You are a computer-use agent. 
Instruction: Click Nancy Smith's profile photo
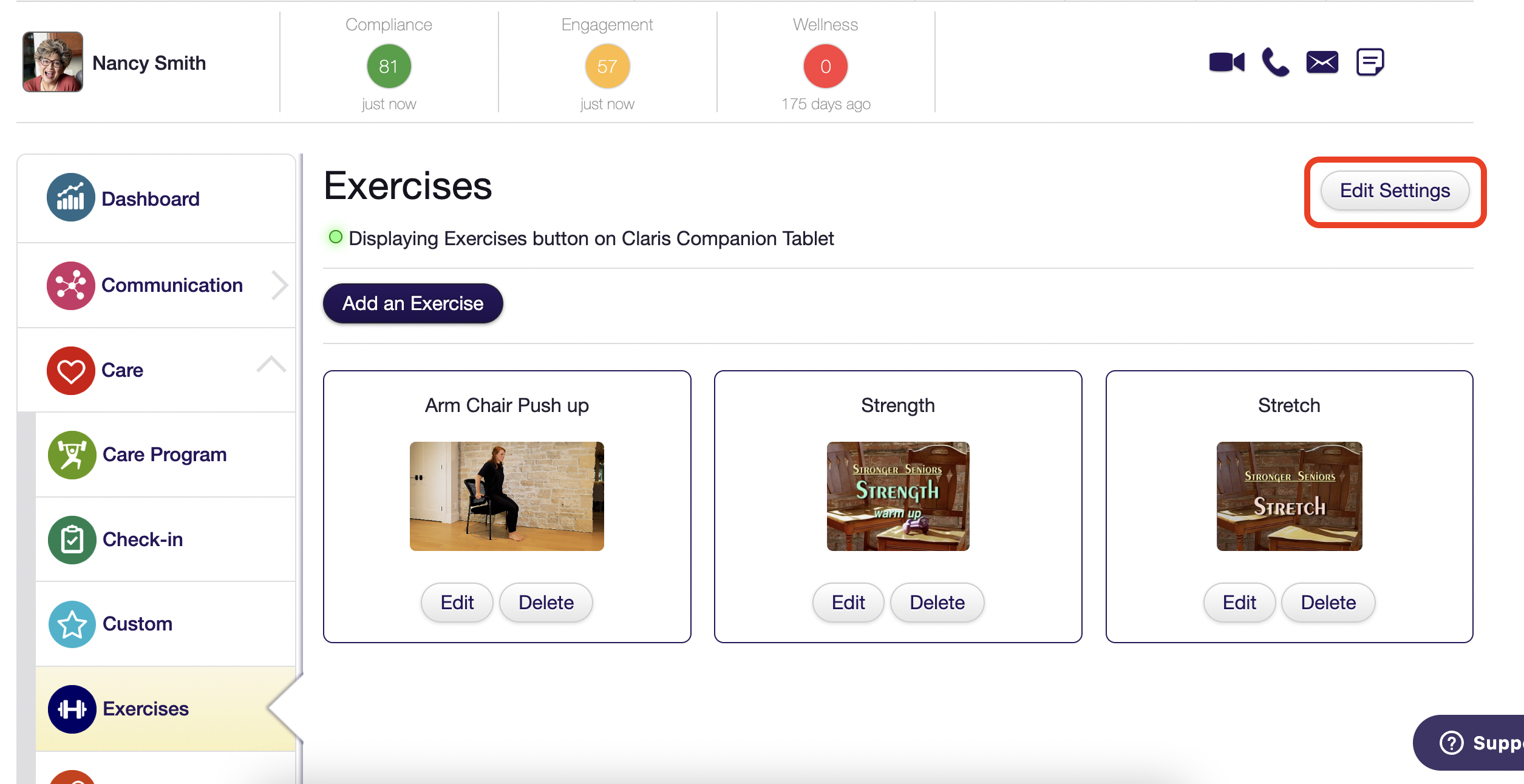pos(52,61)
